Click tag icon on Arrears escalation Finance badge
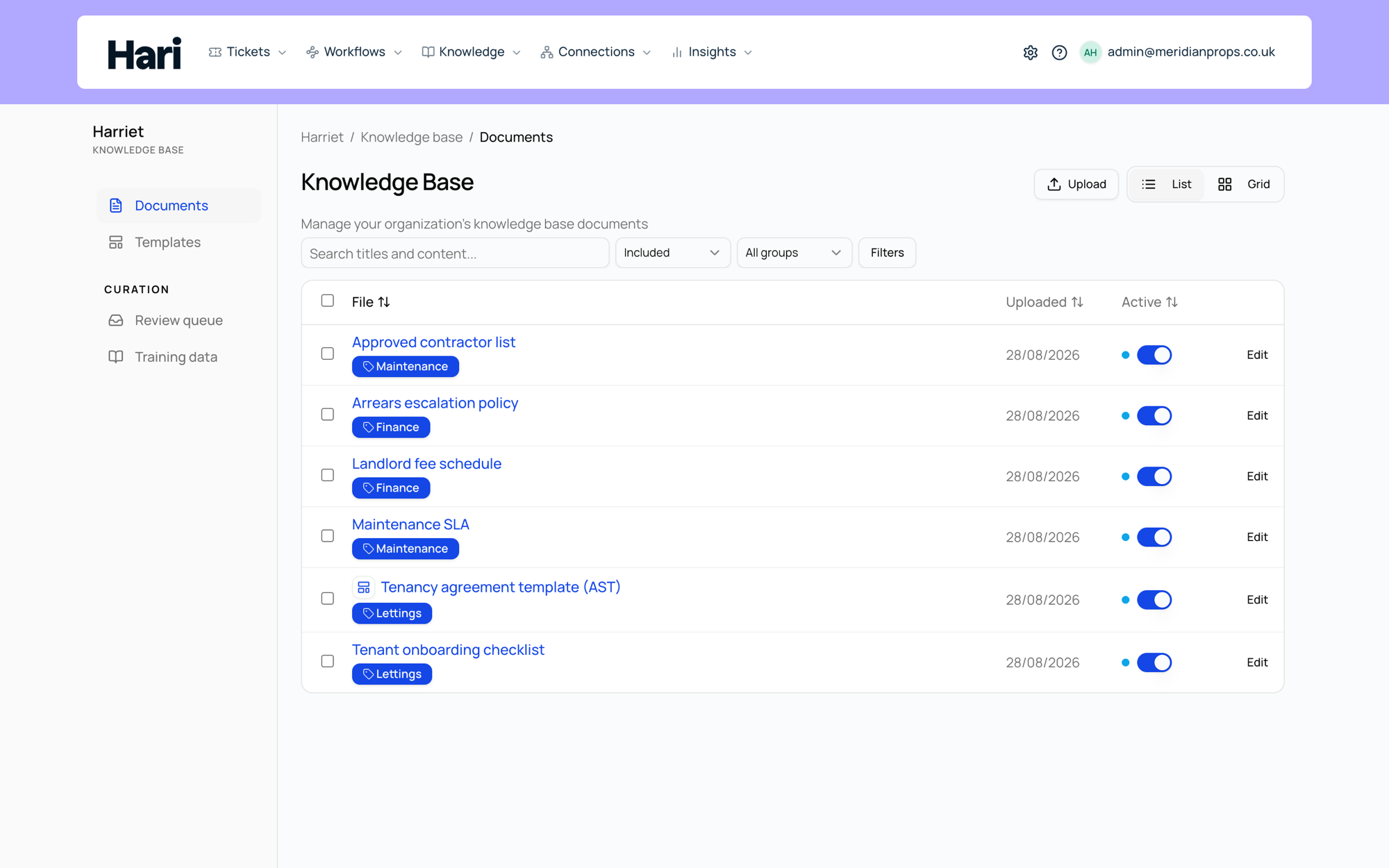 click(x=368, y=427)
